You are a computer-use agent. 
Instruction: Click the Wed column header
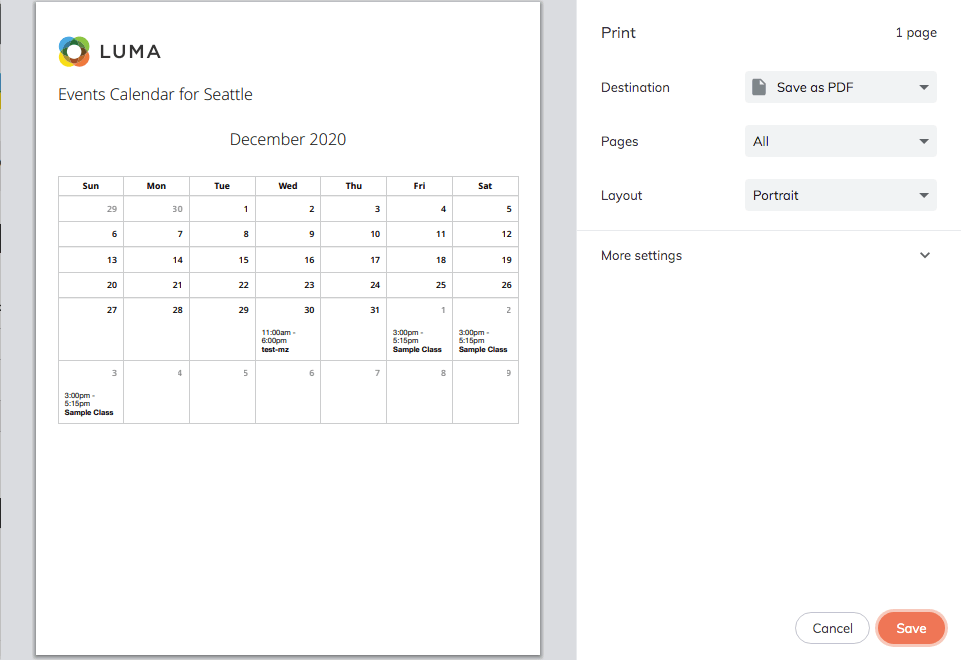[x=288, y=186]
